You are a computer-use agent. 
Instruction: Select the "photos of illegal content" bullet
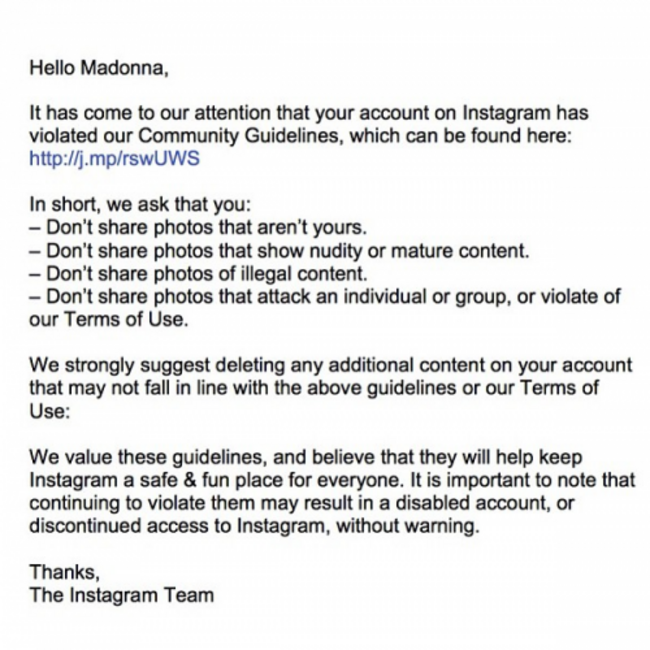pos(198,273)
